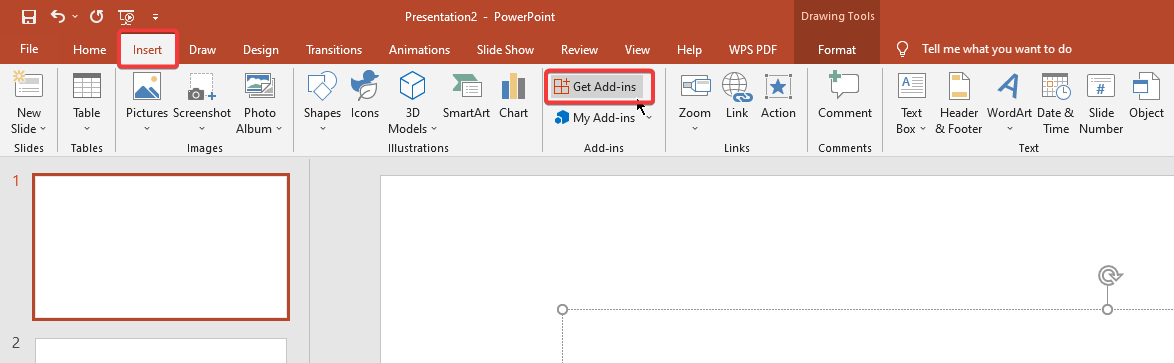1174x363 pixels.
Task: Insert 3D Models
Action: click(413, 103)
